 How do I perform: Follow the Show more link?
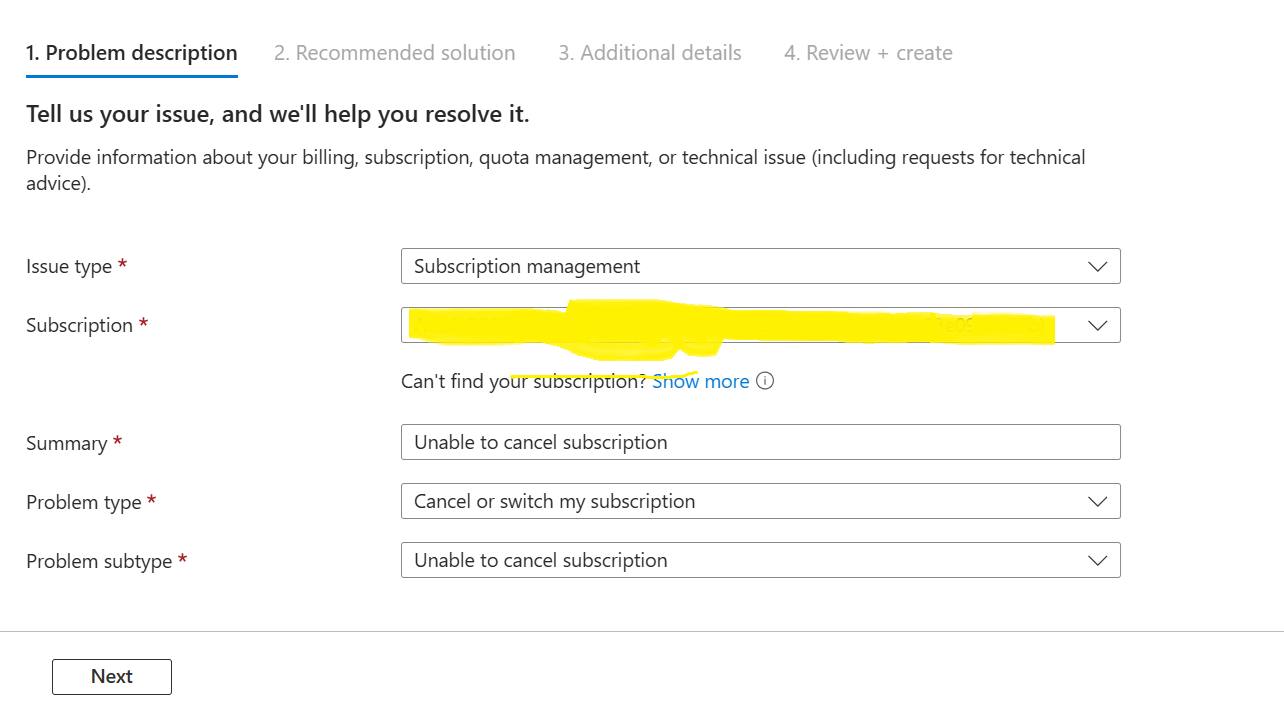701,381
